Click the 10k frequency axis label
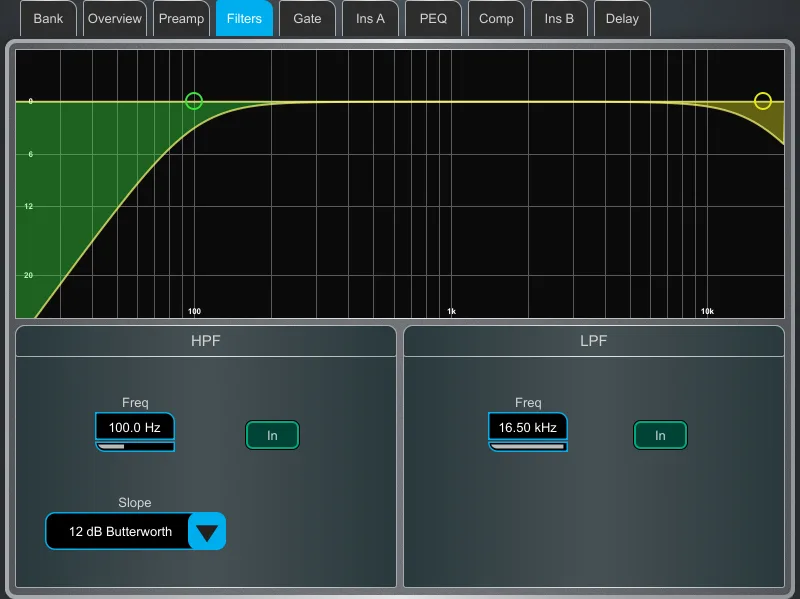 (x=707, y=311)
